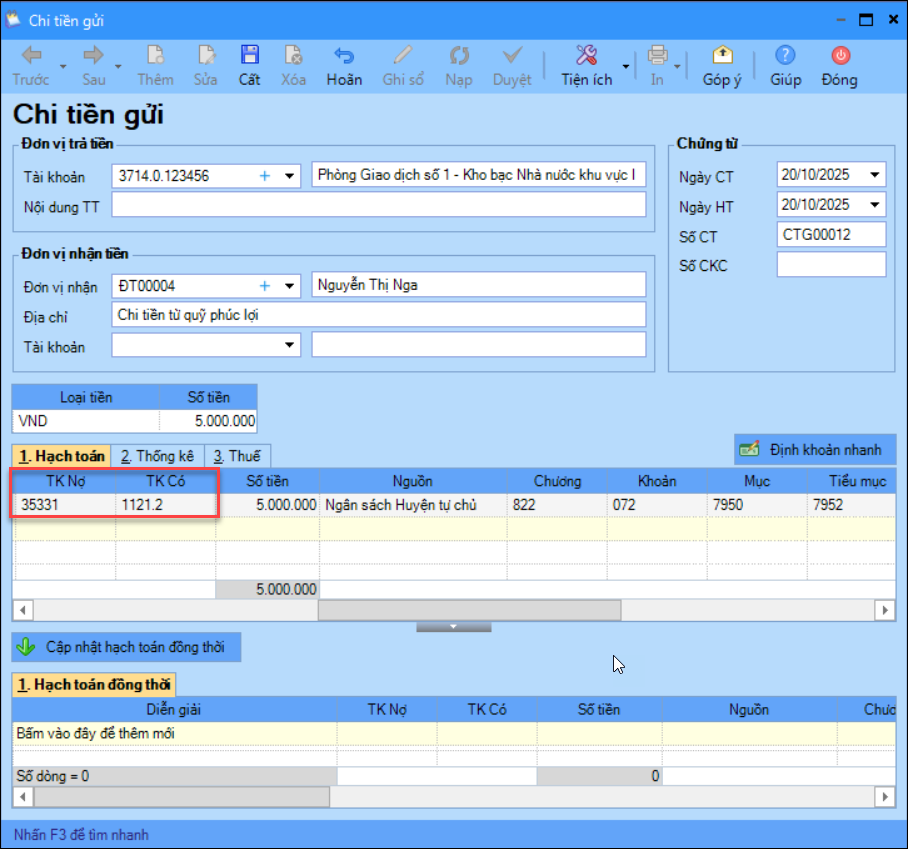Click the Số CKC input field
Screen dimensions: 908x849
coord(831,264)
